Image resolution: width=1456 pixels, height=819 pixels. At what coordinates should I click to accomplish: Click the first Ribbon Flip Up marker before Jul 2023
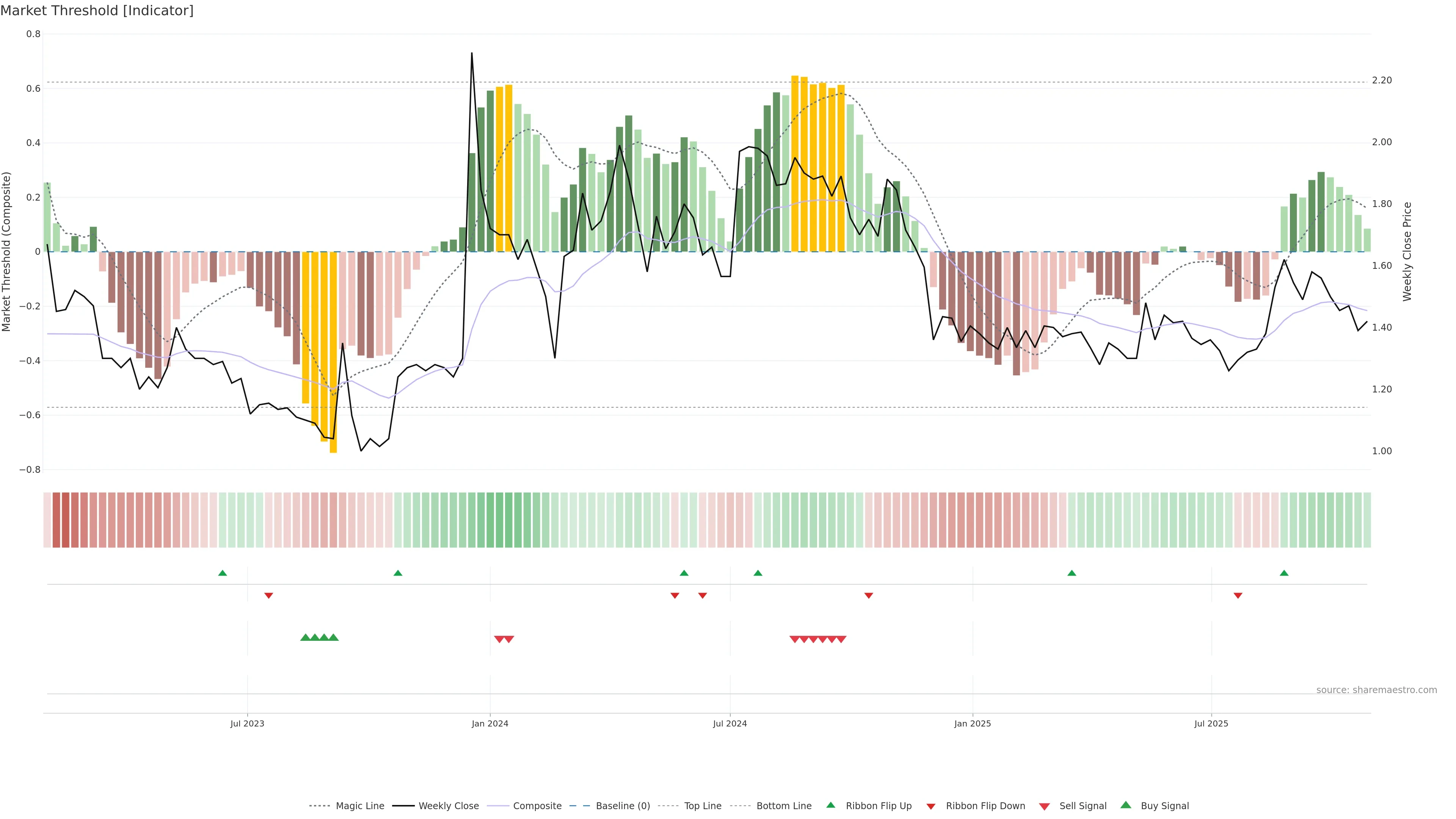click(223, 573)
